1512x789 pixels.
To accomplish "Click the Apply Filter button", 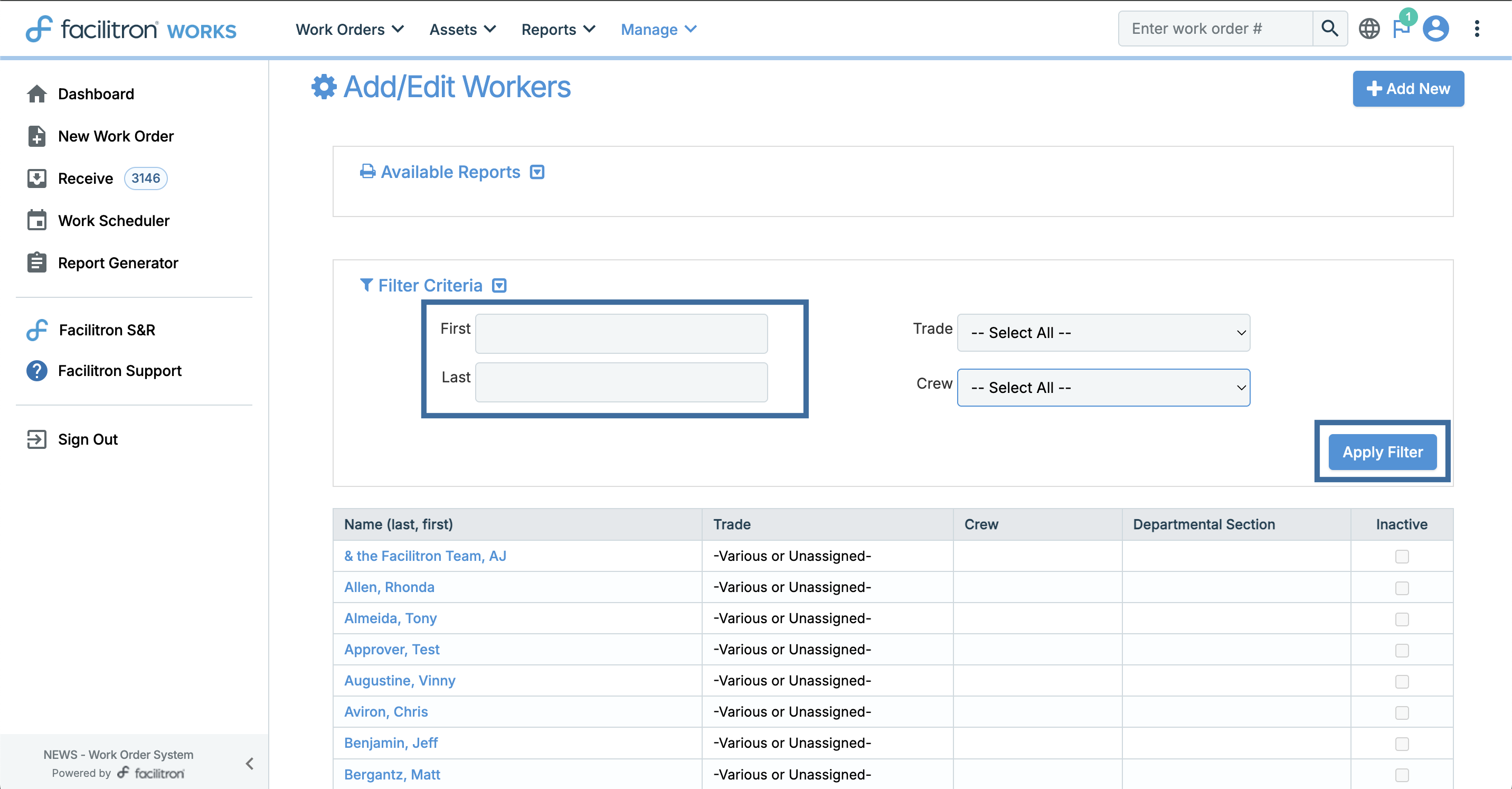I will (1382, 452).
